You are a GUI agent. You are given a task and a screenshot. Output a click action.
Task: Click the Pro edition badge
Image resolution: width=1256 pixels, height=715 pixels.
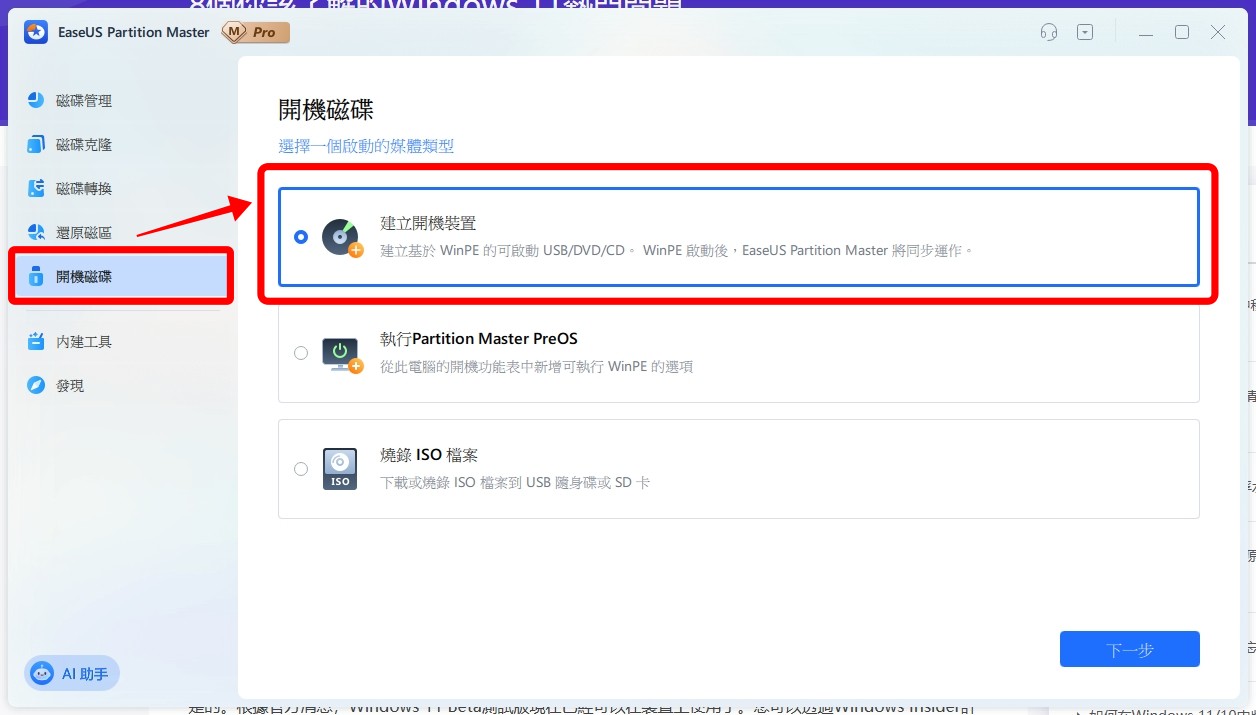[255, 32]
